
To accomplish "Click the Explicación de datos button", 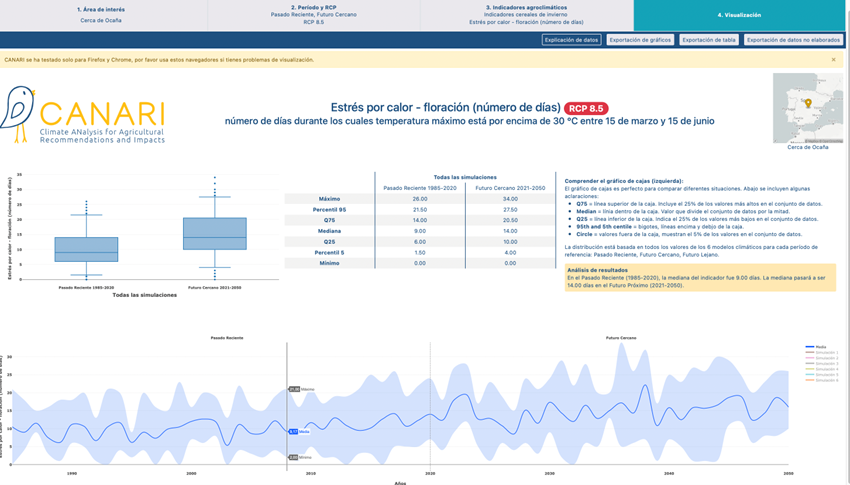I will (571, 40).
